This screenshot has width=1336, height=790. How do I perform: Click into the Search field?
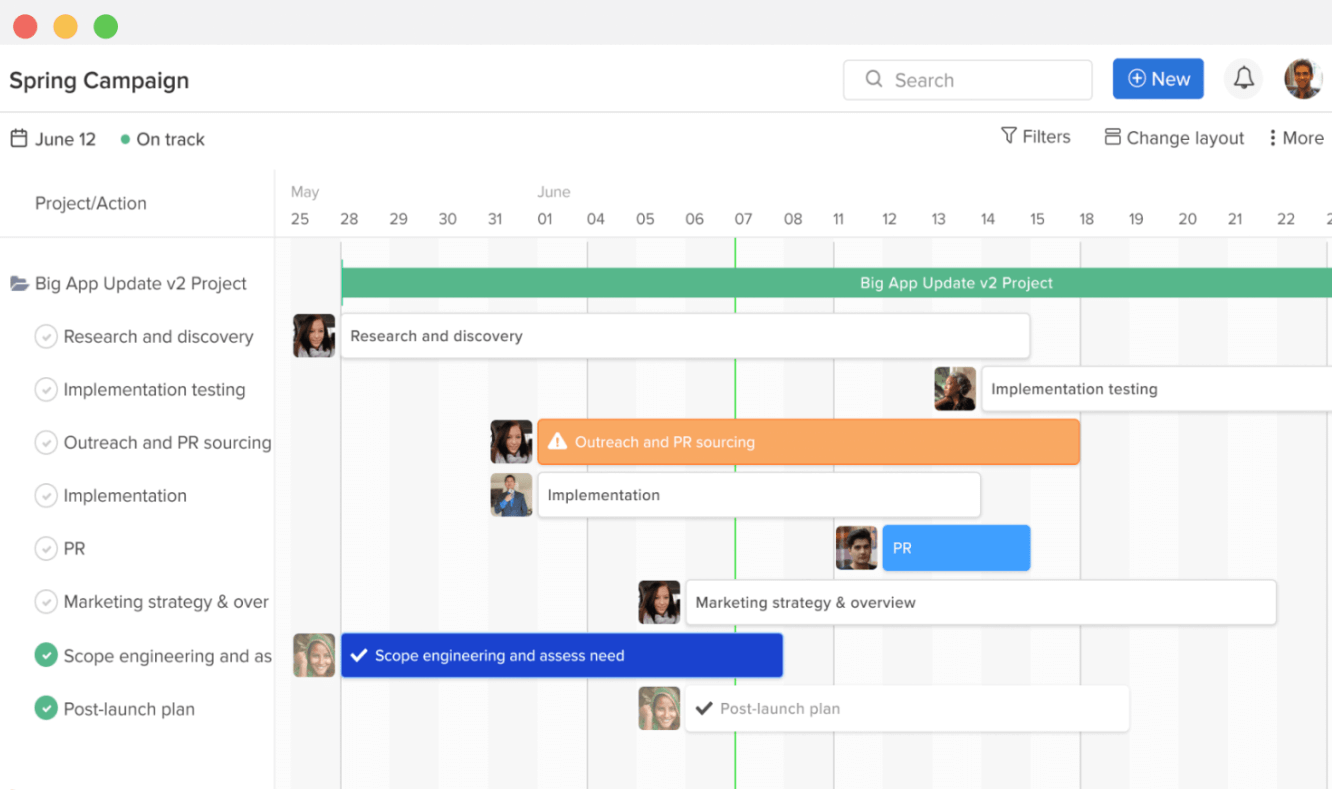pos(967,80)
